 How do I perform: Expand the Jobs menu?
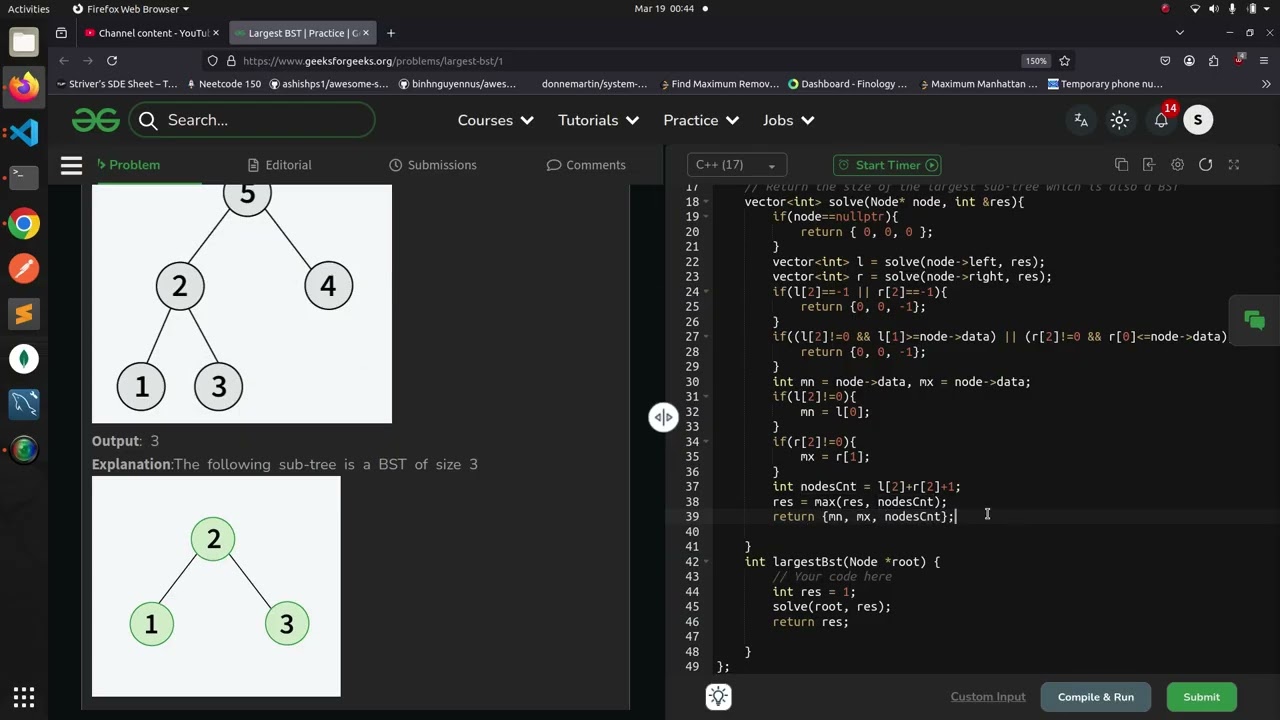789,120
